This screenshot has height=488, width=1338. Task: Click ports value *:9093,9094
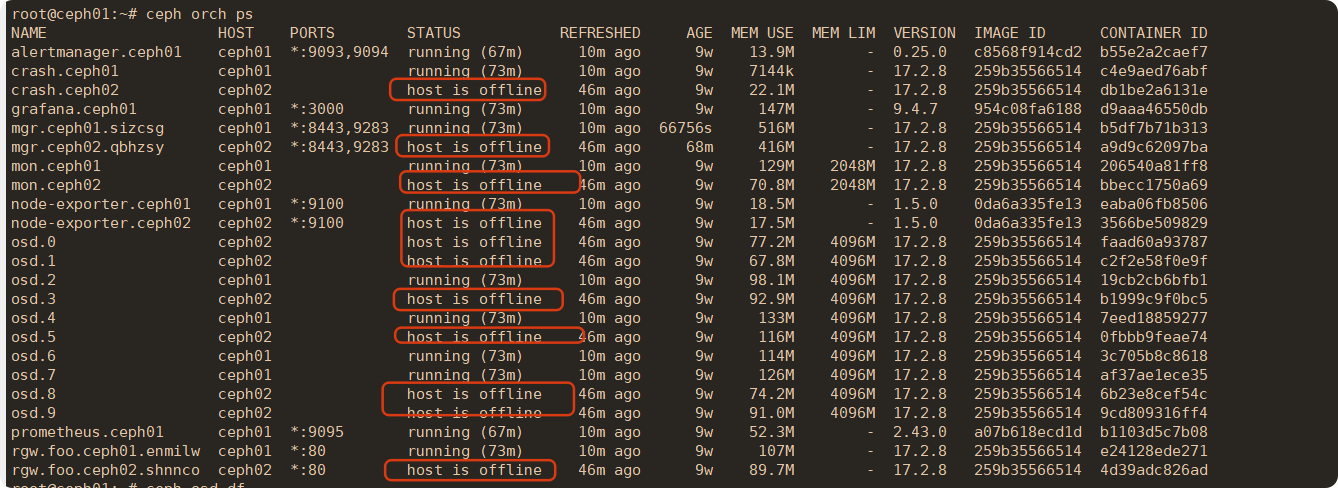[339, 52]
